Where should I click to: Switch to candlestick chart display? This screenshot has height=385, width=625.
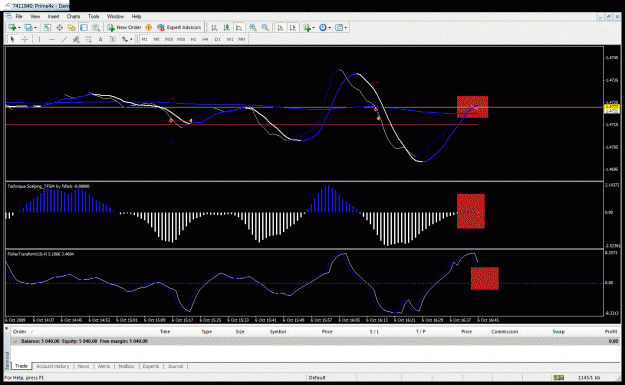click(226, 28)
